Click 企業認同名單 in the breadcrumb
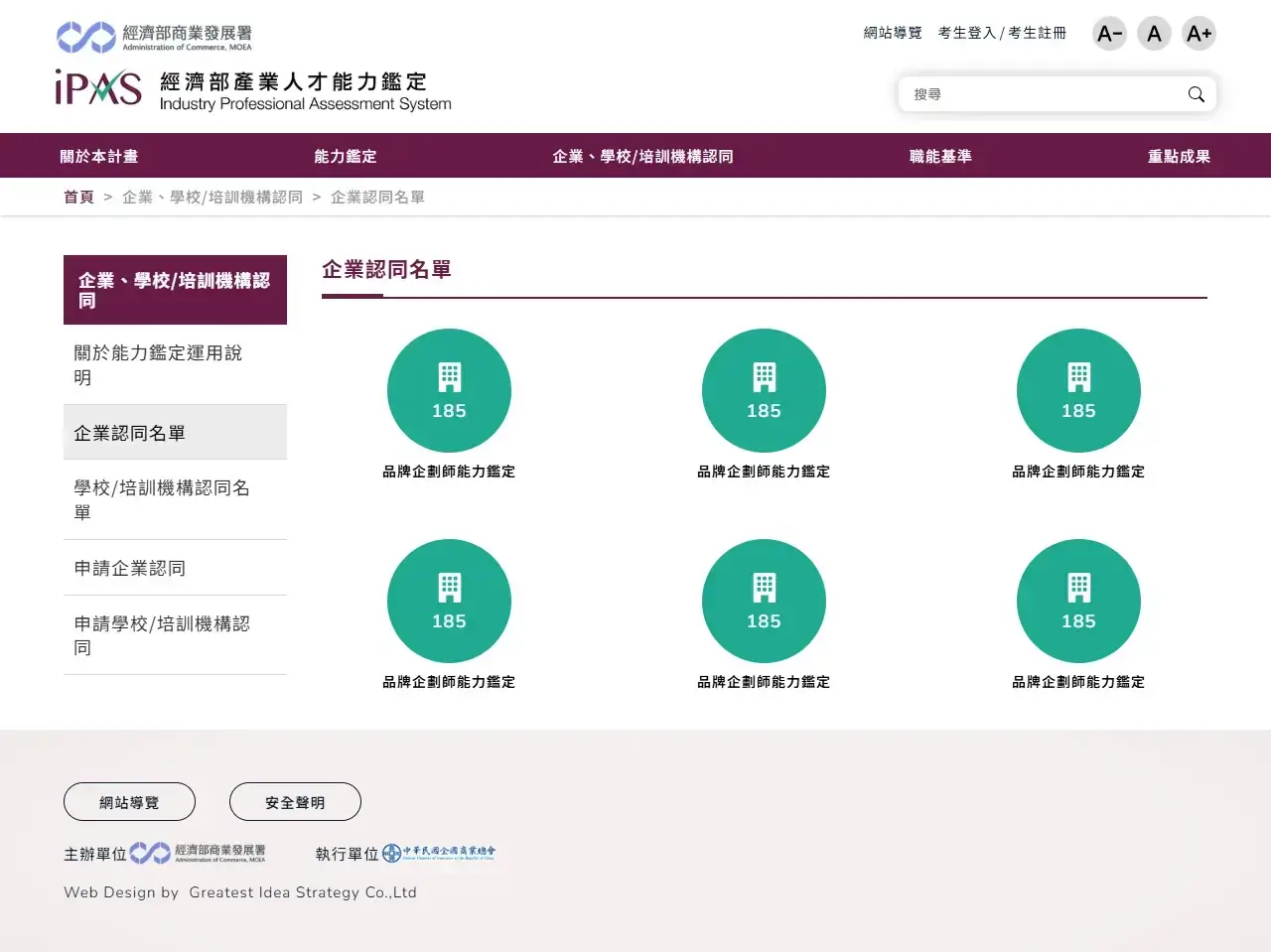The image size is (1271, 952). point(377,197)
